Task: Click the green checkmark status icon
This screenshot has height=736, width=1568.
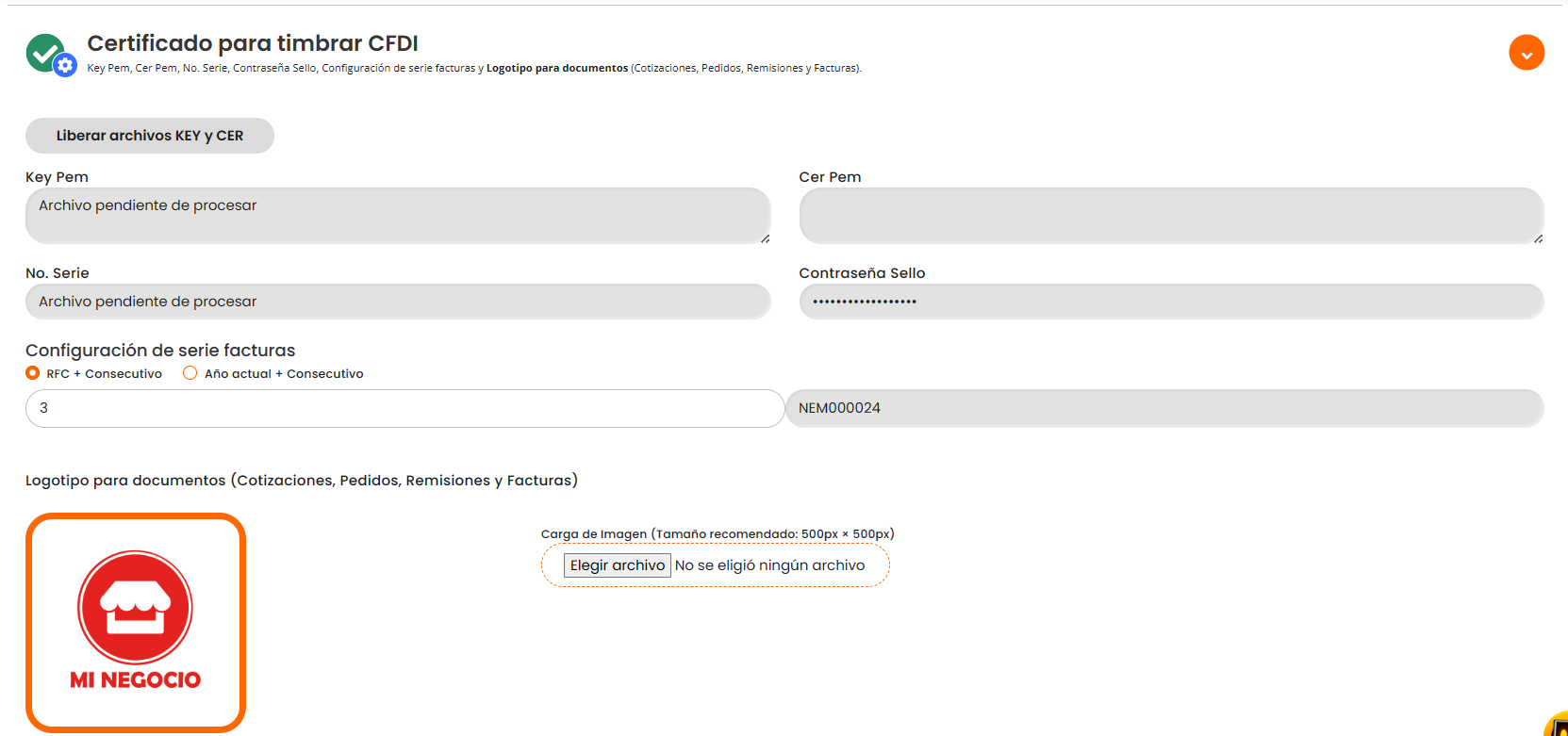Action: 43,52
